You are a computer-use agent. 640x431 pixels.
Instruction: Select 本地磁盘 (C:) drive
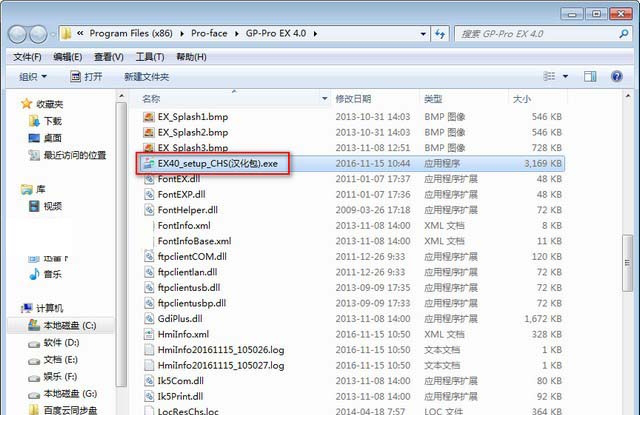[x=62, y=325]
